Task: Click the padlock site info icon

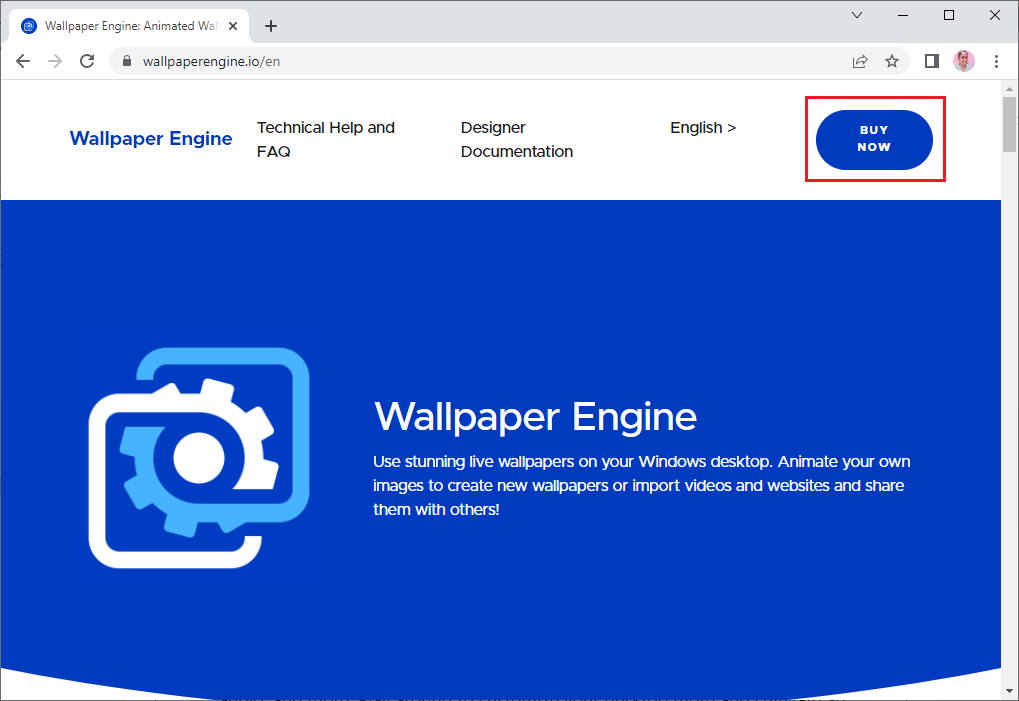Action: pyautogui.click(x=127, y=61)
